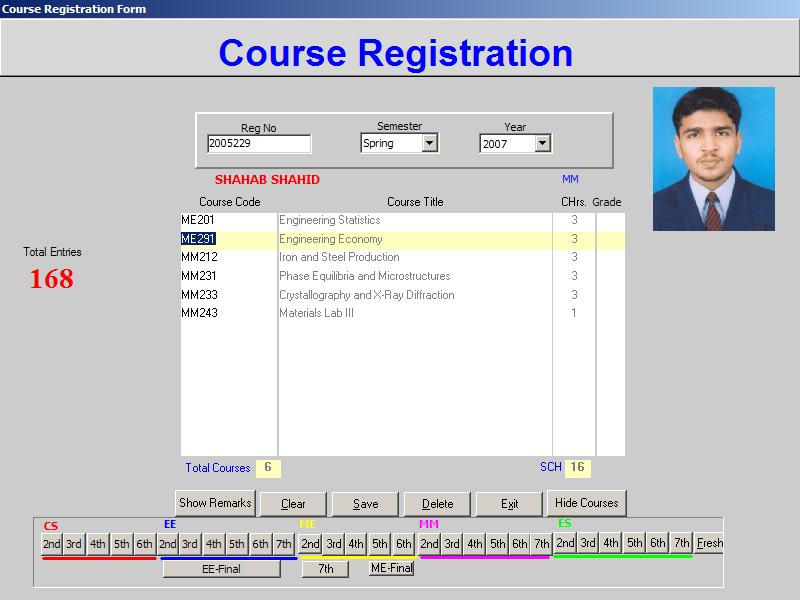
Task: Select ES 7th semester button
Action: click(x=681, y=543)
